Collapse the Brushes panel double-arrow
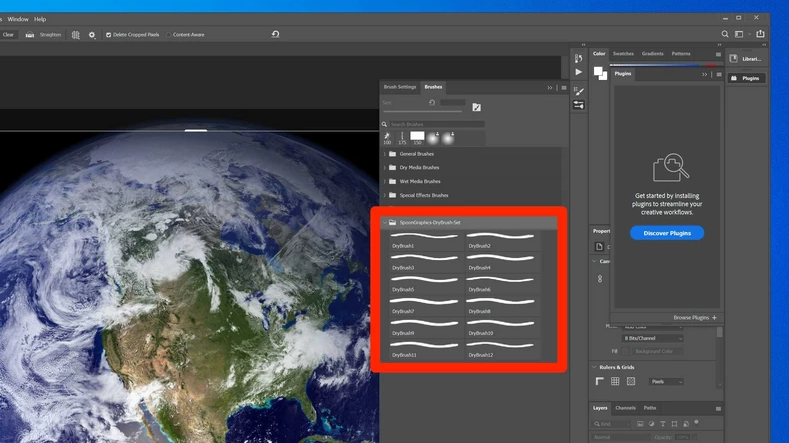789x443 pixels. tap(549, 88)
